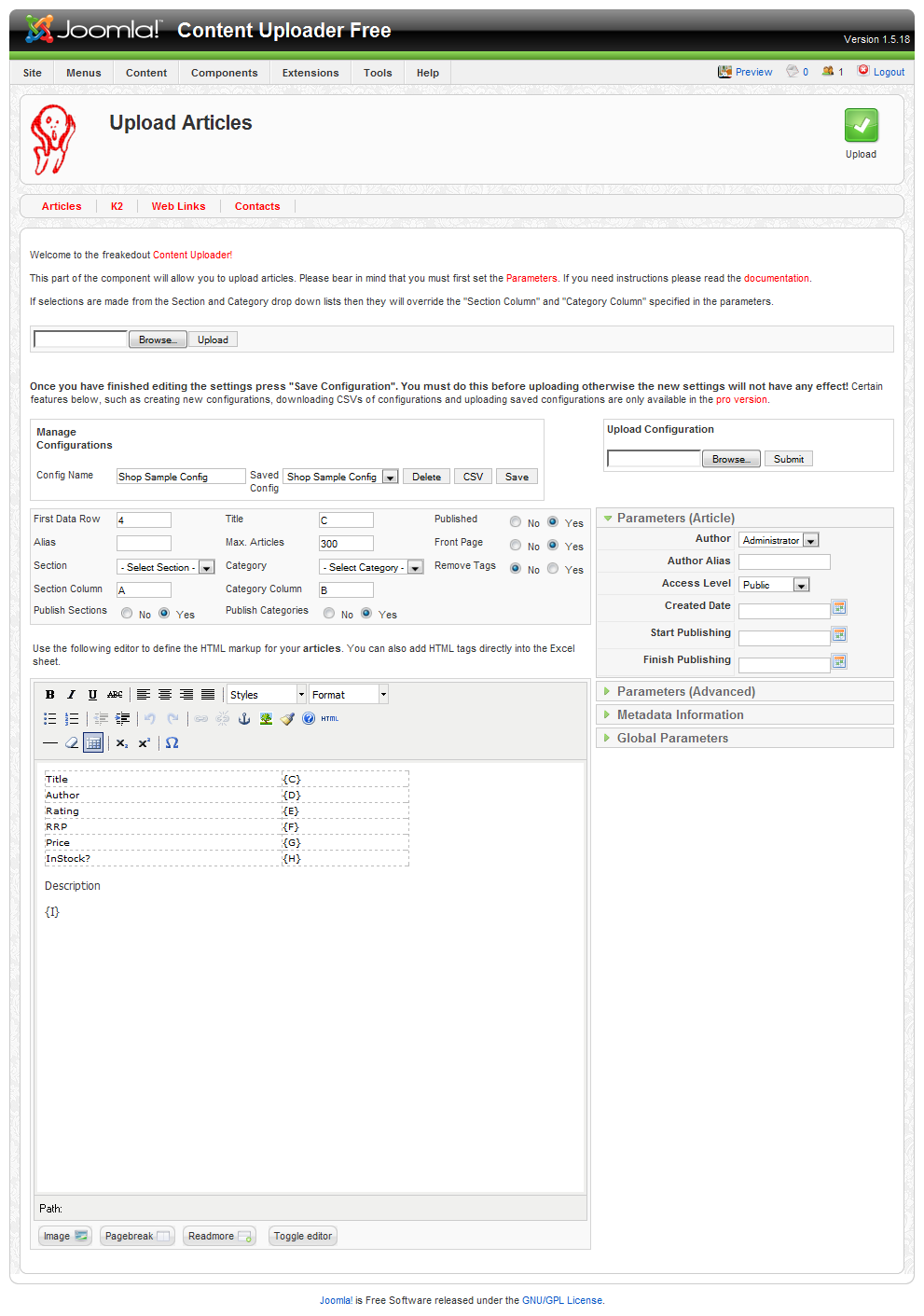Click the Toggle editor button
The height and width of the screenshot is (1316, 924).
coord(303,1236)
